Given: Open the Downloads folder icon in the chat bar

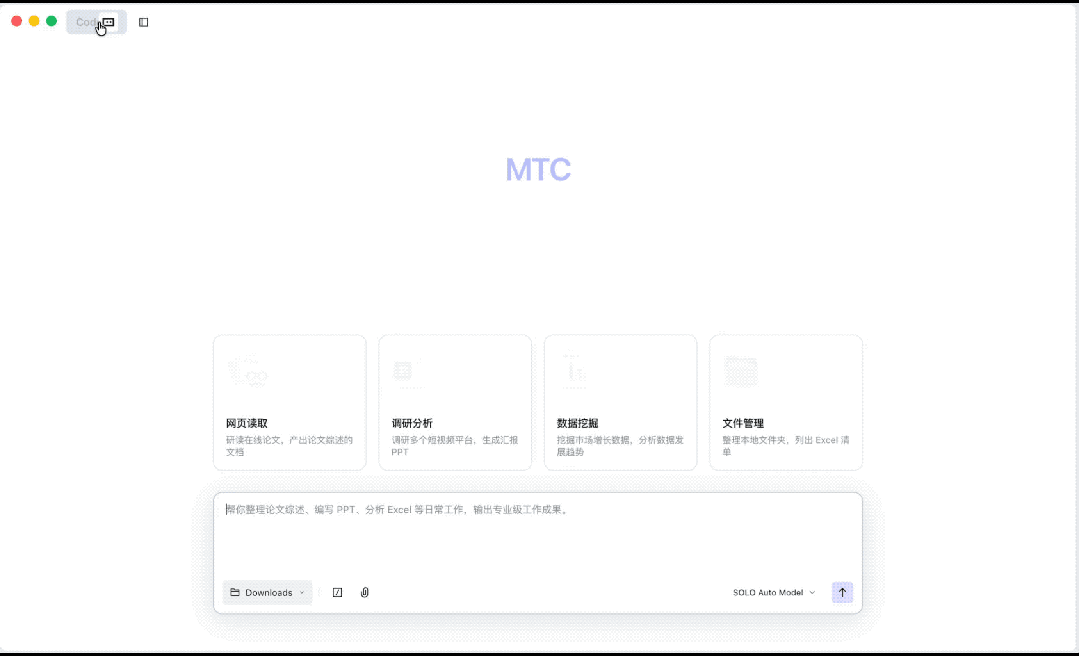Looking at the screenshot, I should pos(234,592).
